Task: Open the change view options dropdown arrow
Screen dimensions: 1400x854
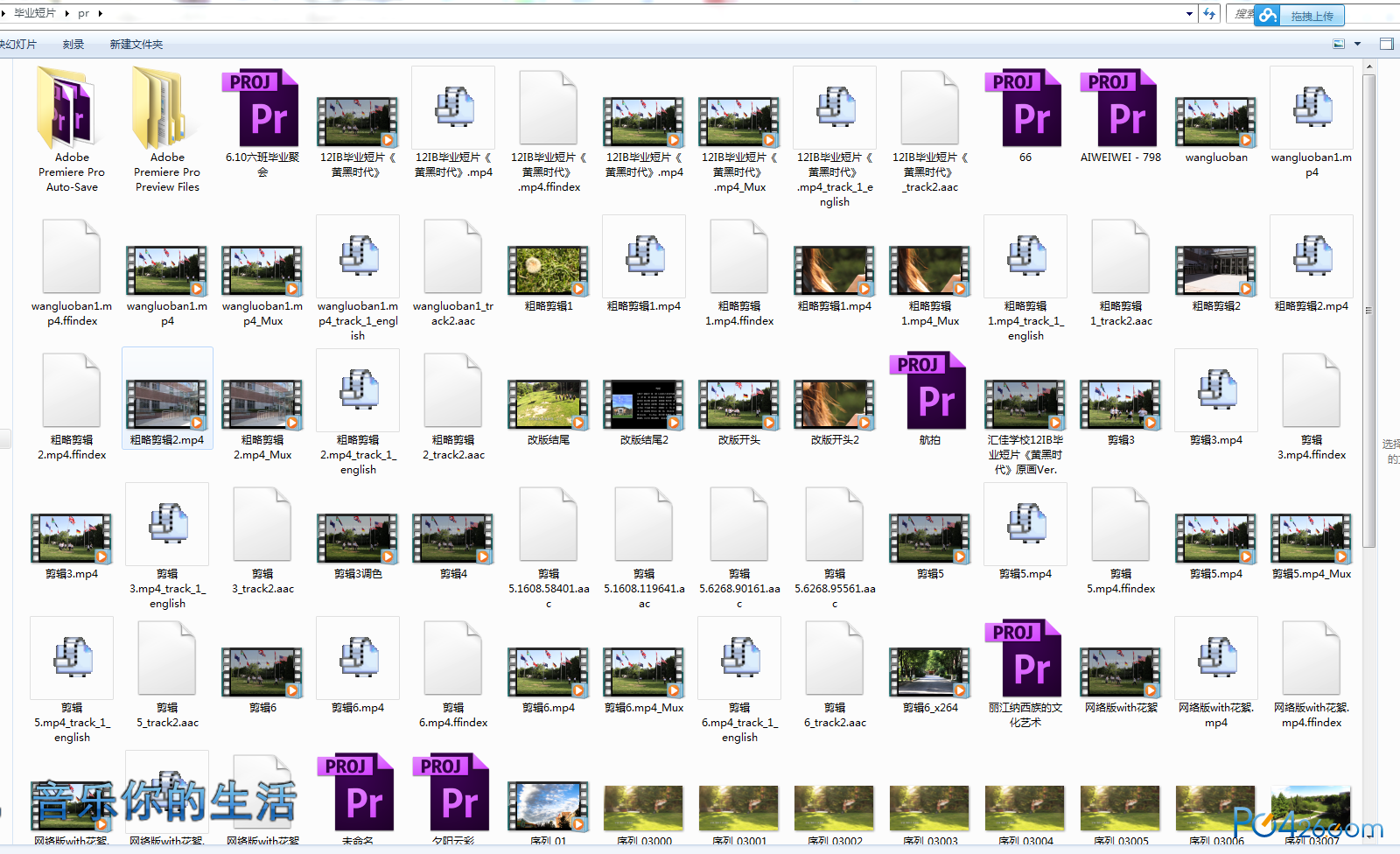Action: (1358, 44)
